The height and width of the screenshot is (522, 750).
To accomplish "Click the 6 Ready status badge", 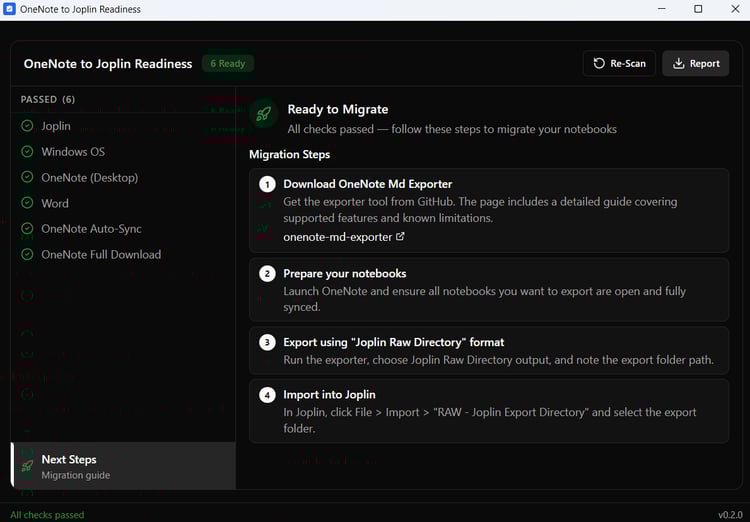I will (227, 63).
